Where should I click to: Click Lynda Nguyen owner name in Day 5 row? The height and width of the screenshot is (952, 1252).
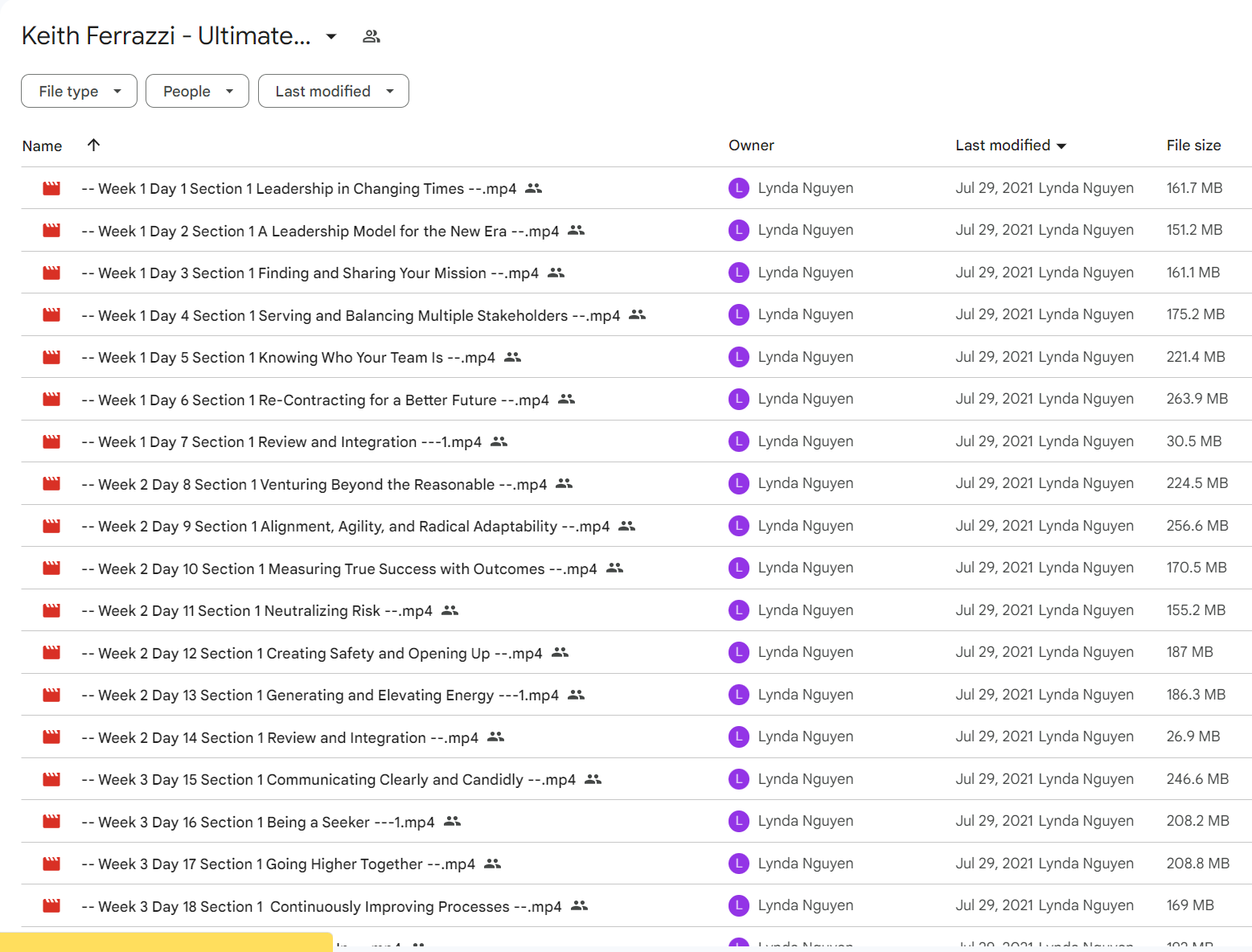point(806,357)
